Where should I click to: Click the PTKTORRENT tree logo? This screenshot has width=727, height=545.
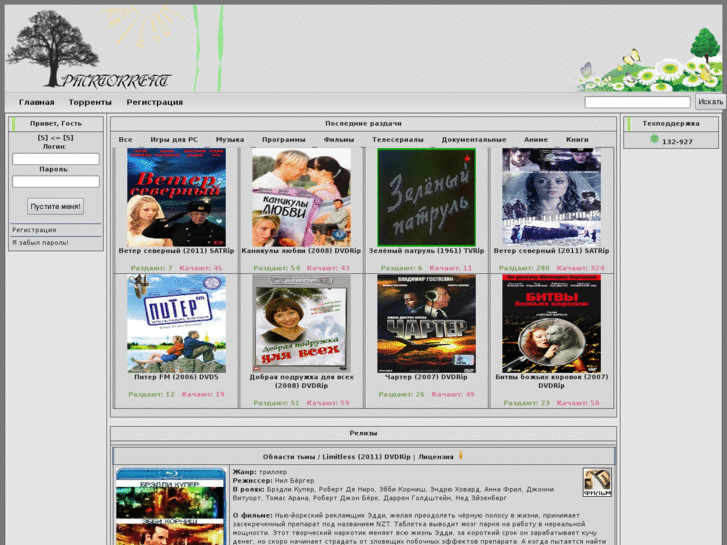pyautogui.click(x=88, y=49)
